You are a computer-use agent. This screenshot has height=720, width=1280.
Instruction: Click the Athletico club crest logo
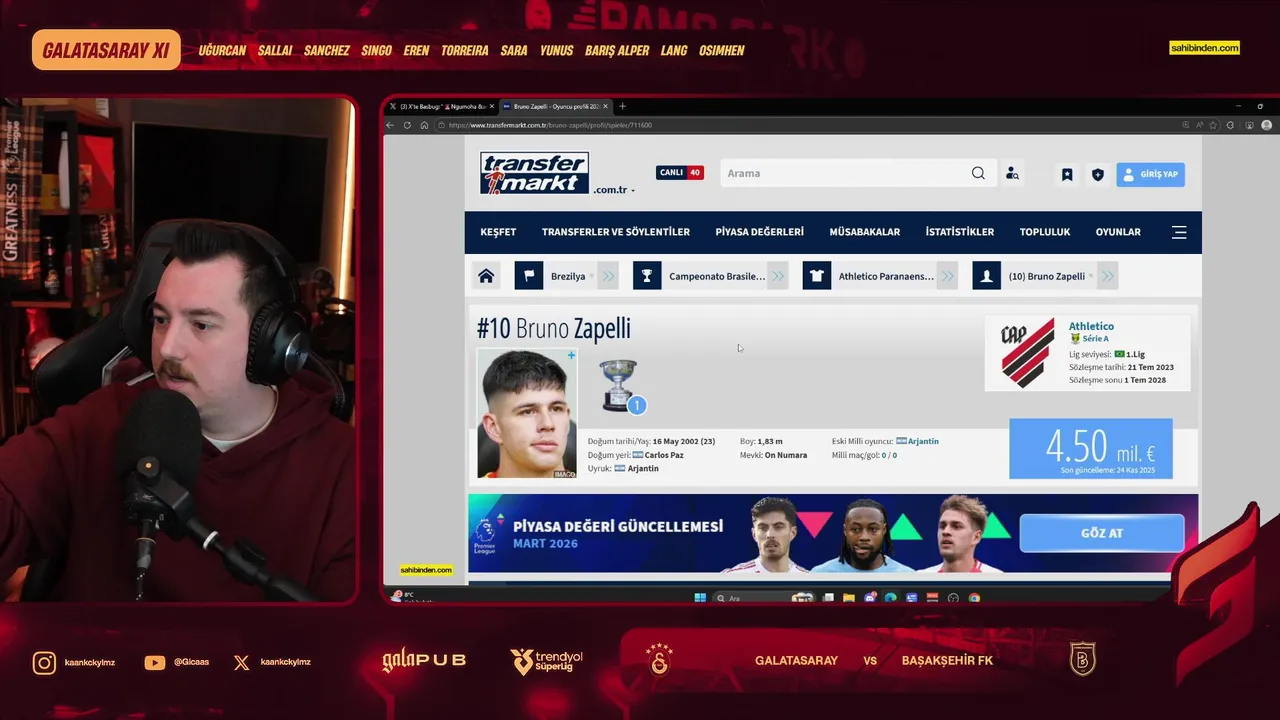coord(1027,353)
